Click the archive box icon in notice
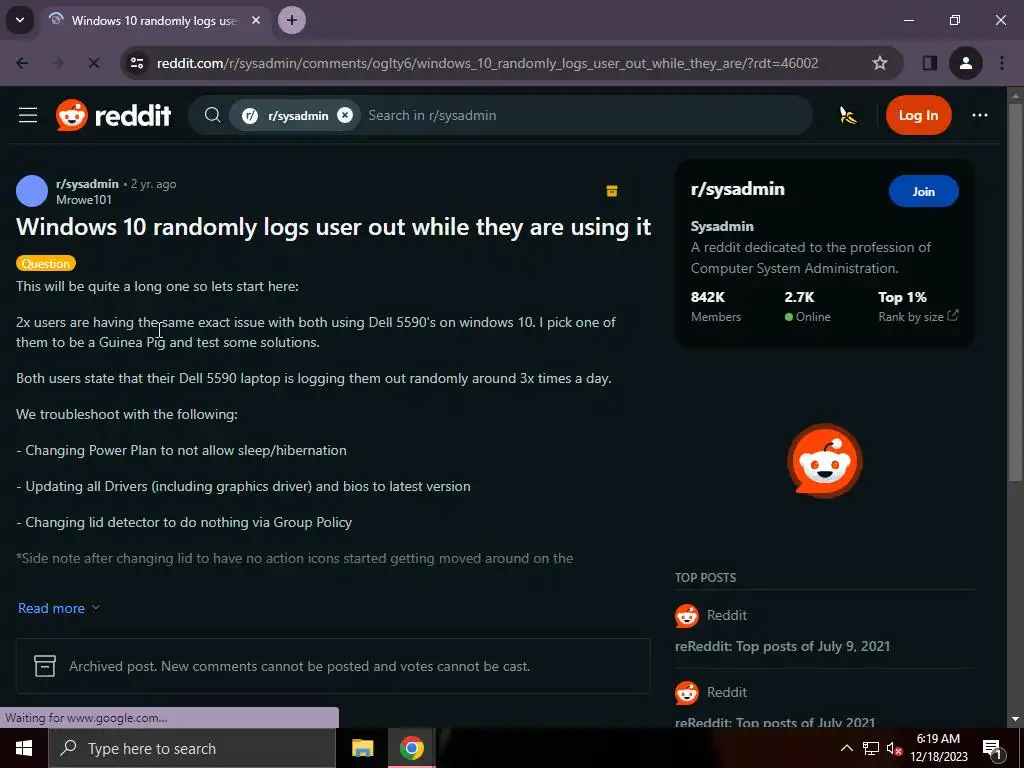The image size is (1024, 768). [x=44, y=666]
